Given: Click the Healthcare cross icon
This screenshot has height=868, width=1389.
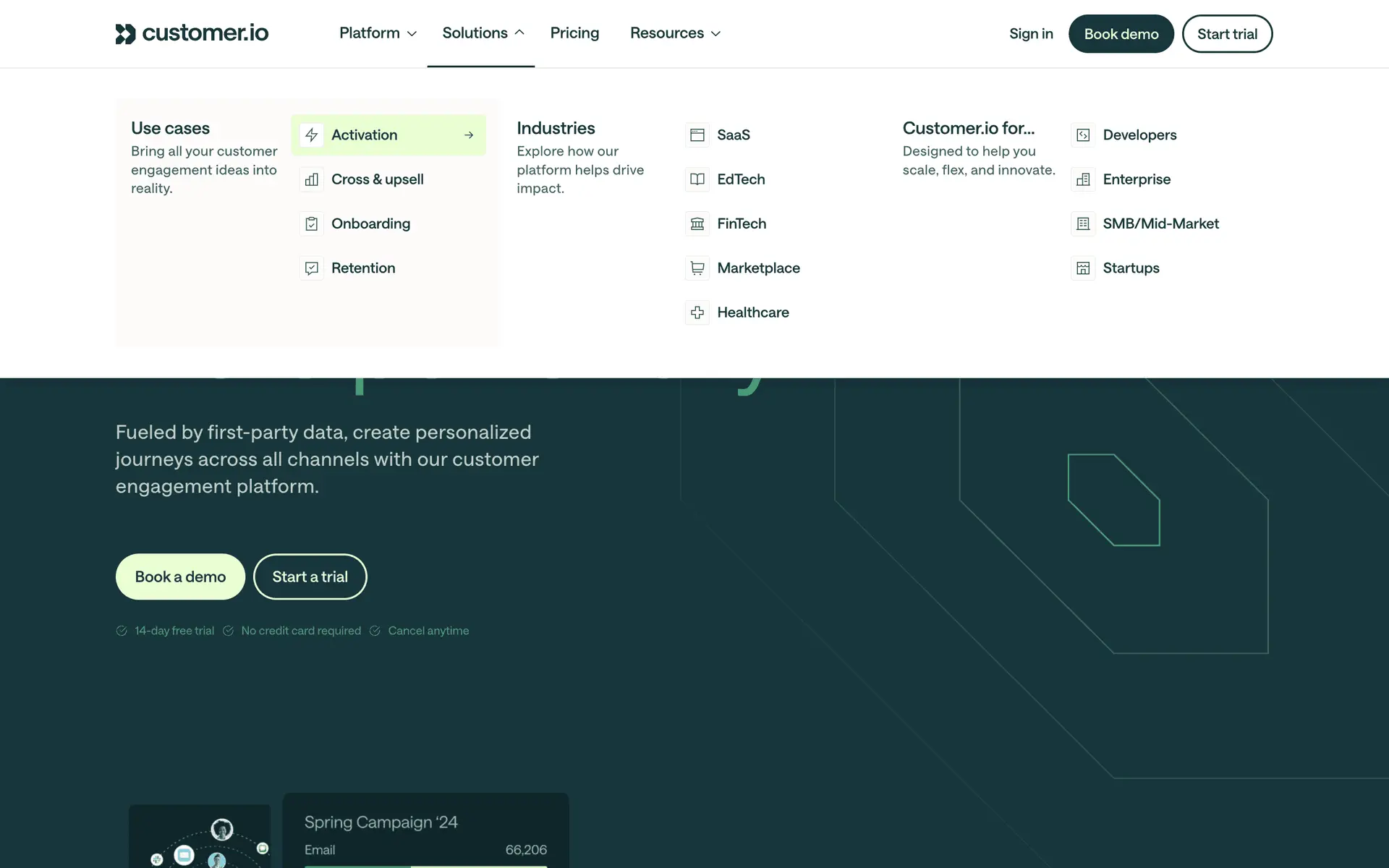Looking at the screenshot, I should pyautogui.click(x=697, y=312).
